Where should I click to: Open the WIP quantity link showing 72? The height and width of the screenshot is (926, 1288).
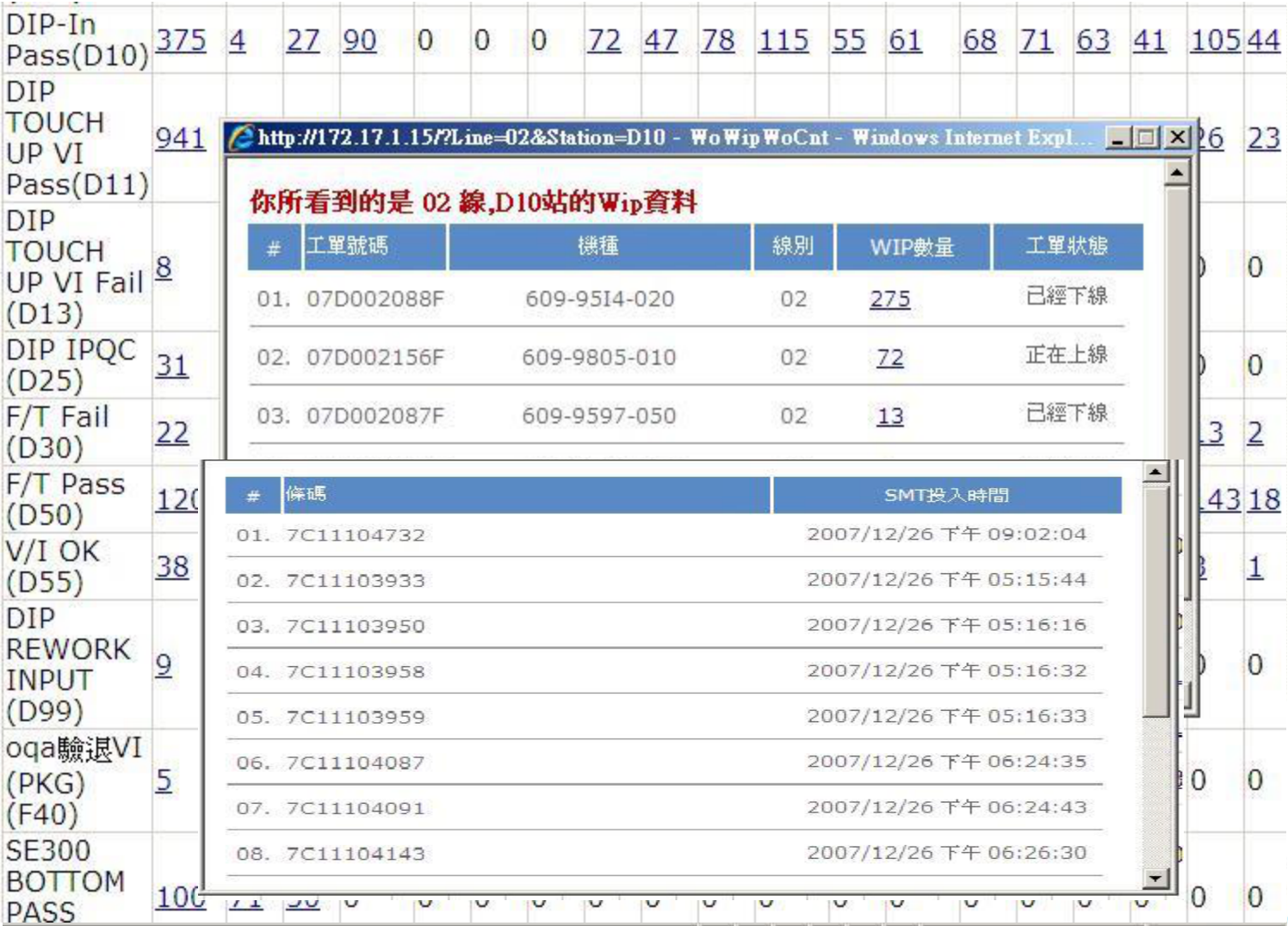pyautogui.click(x=890, y=357)
